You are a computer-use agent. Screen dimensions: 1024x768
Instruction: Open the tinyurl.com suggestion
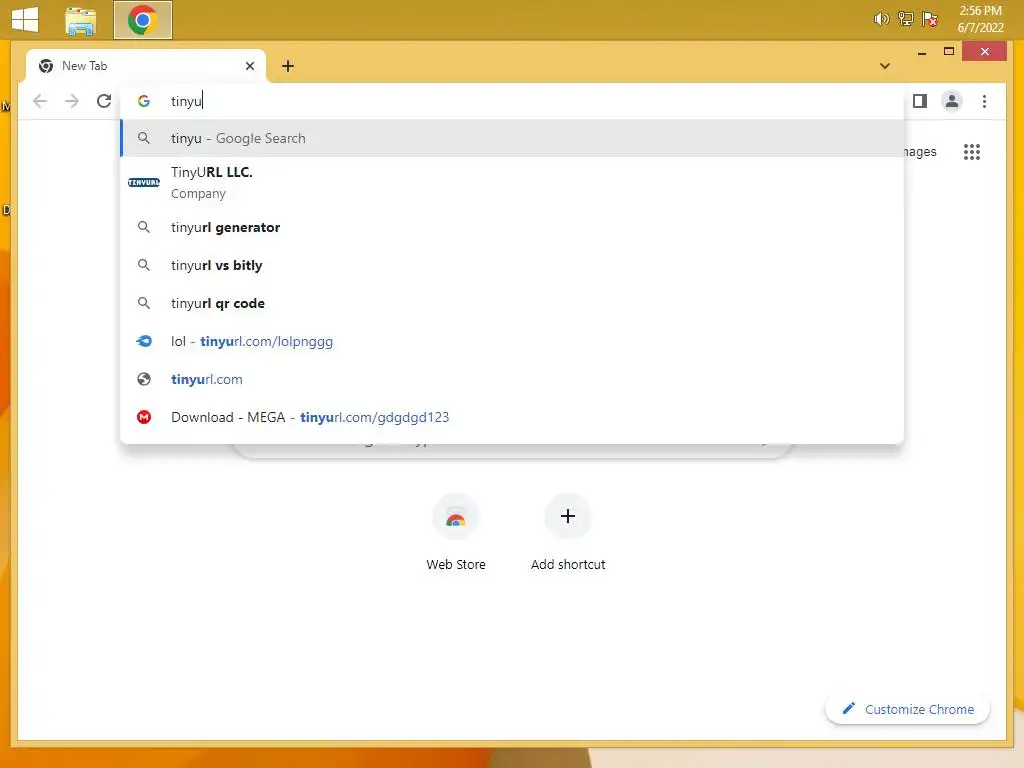512,379
